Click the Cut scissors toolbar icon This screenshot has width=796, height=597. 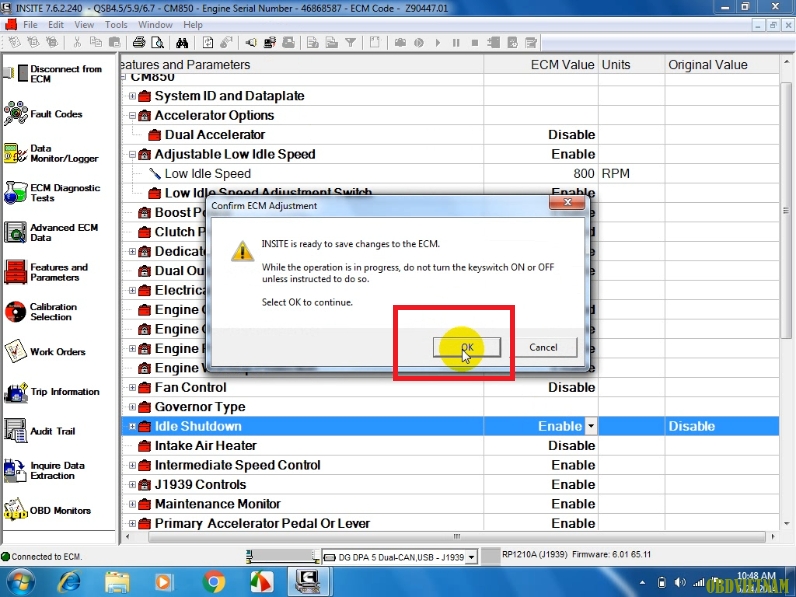77,43
